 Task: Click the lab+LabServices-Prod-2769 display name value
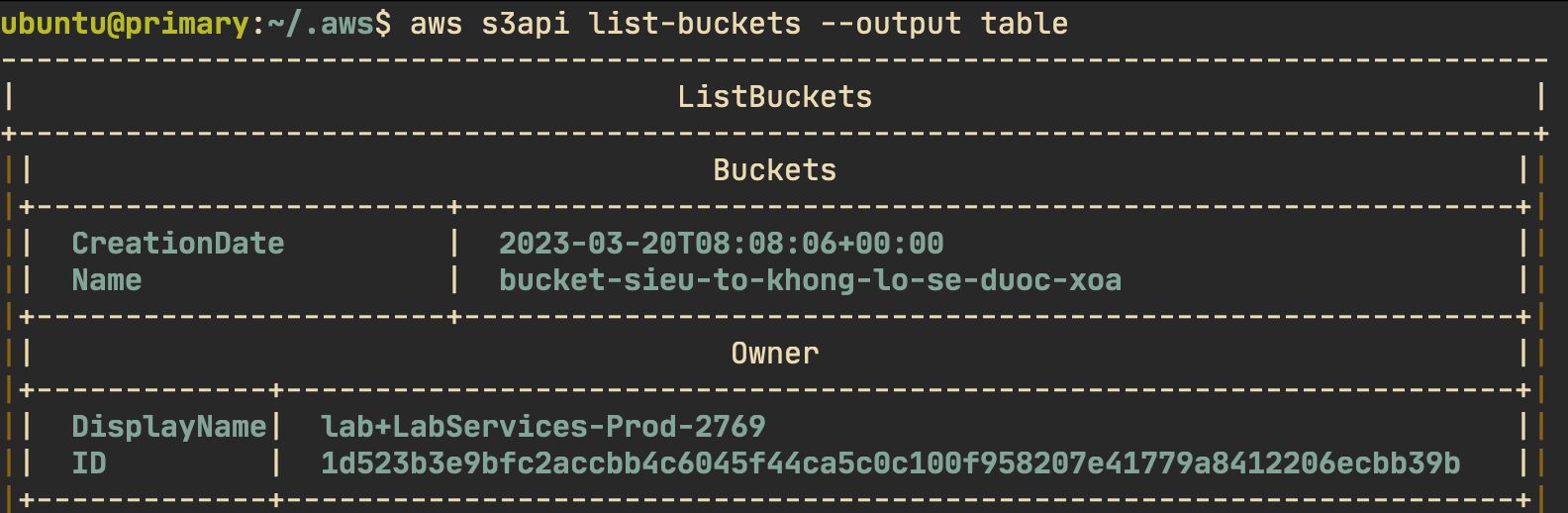point(543,427)
